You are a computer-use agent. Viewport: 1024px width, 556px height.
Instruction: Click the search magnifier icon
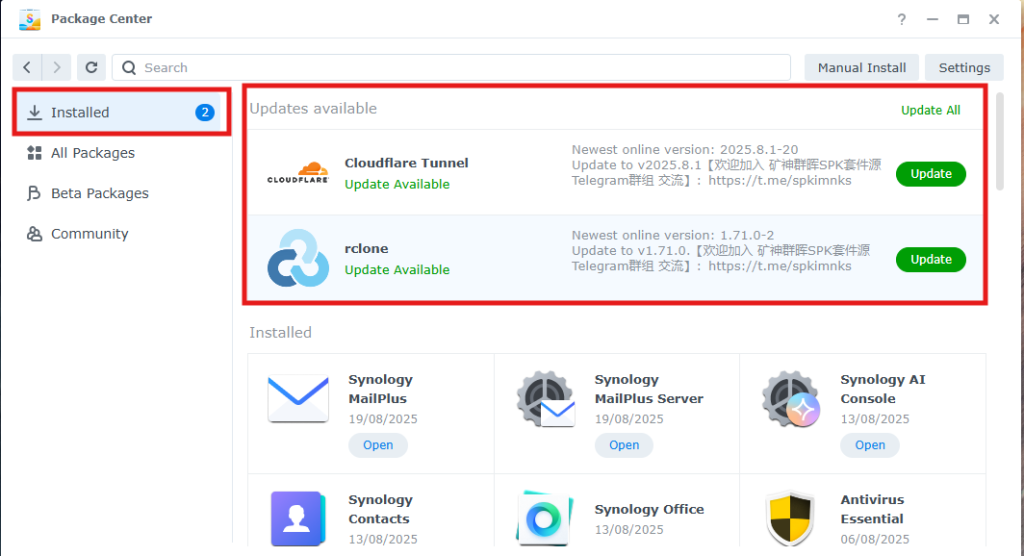tap(129, 67)
